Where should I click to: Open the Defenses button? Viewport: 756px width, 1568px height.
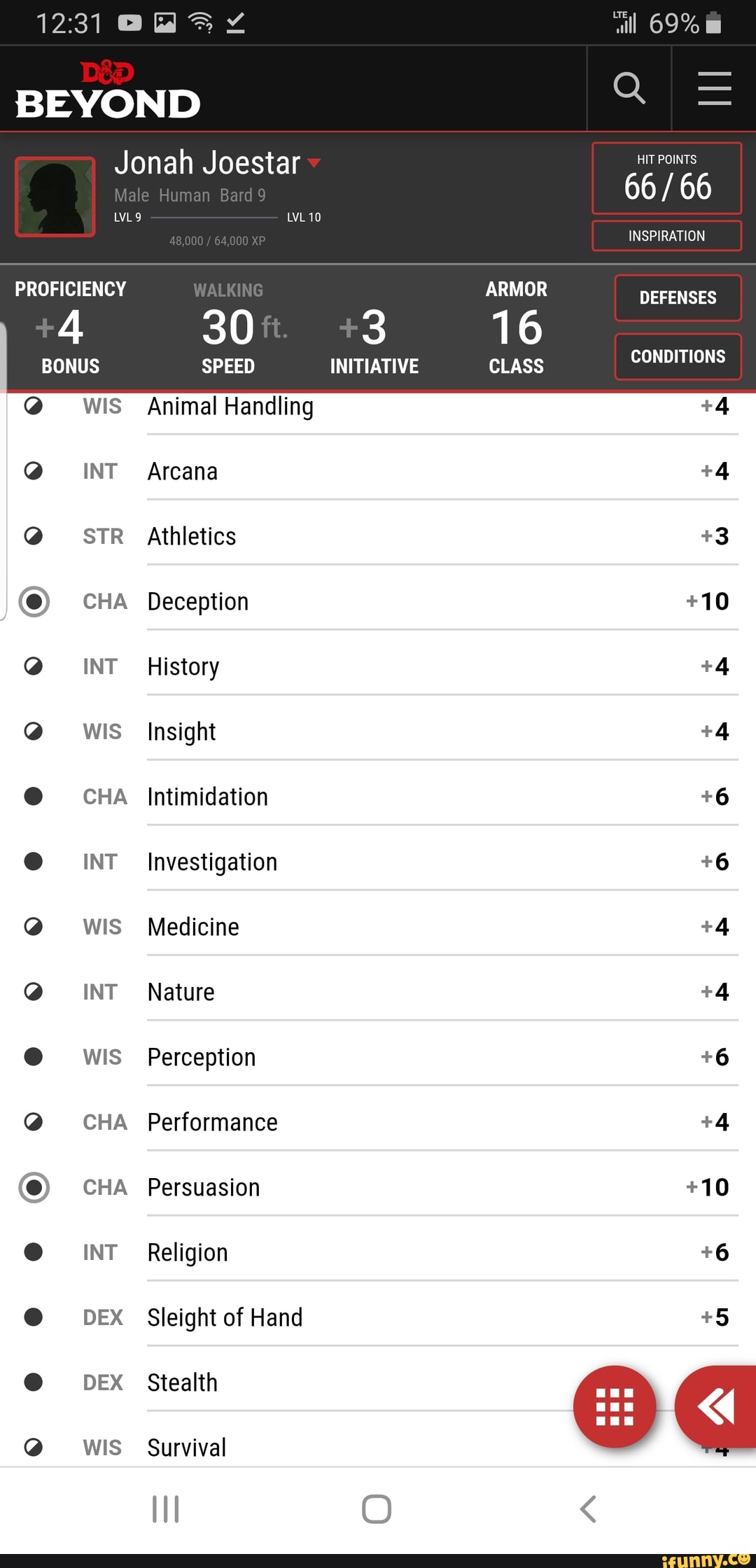[x=678, y=298]
